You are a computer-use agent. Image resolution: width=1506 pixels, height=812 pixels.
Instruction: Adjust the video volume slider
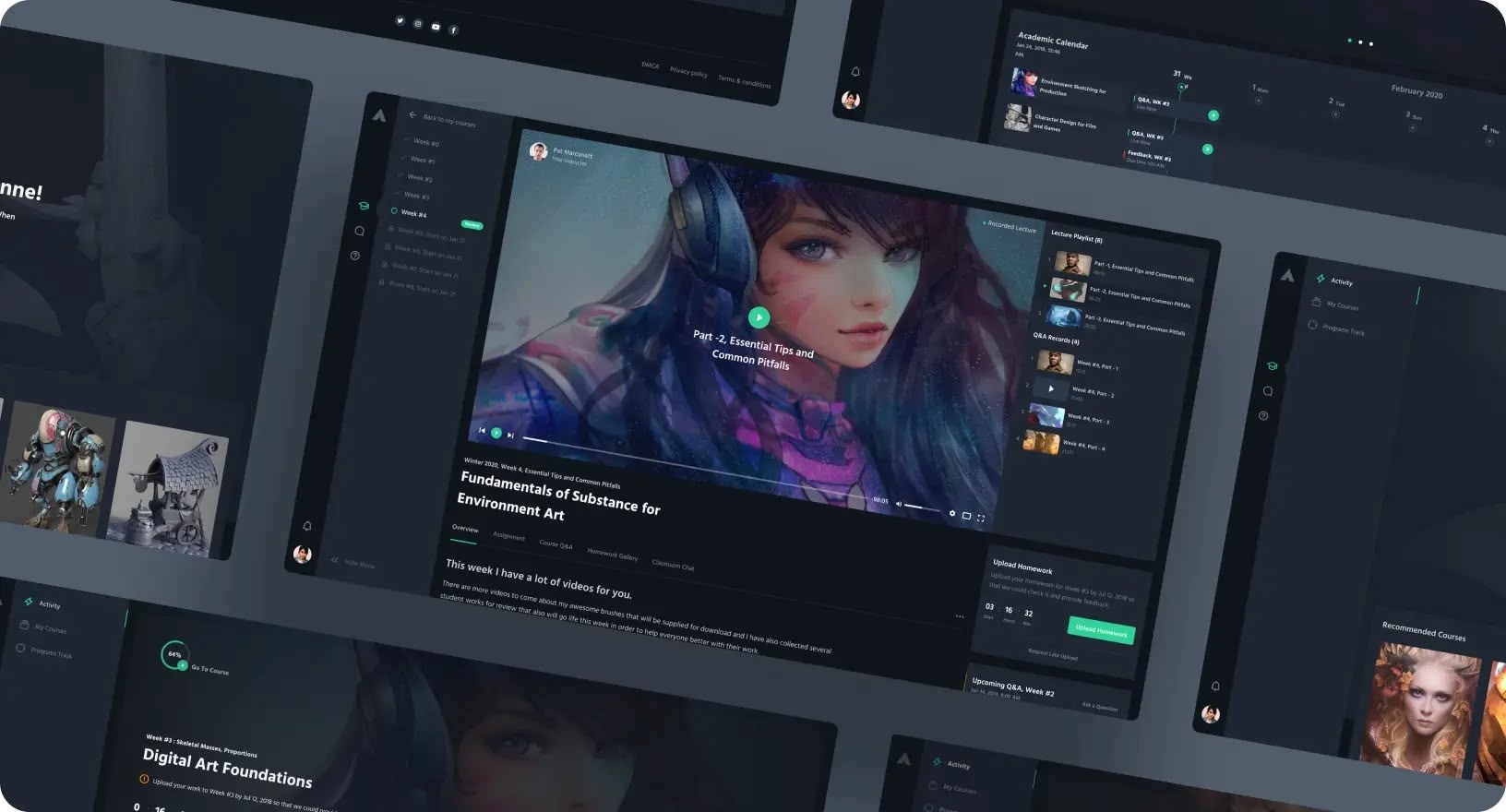[923, 507]
